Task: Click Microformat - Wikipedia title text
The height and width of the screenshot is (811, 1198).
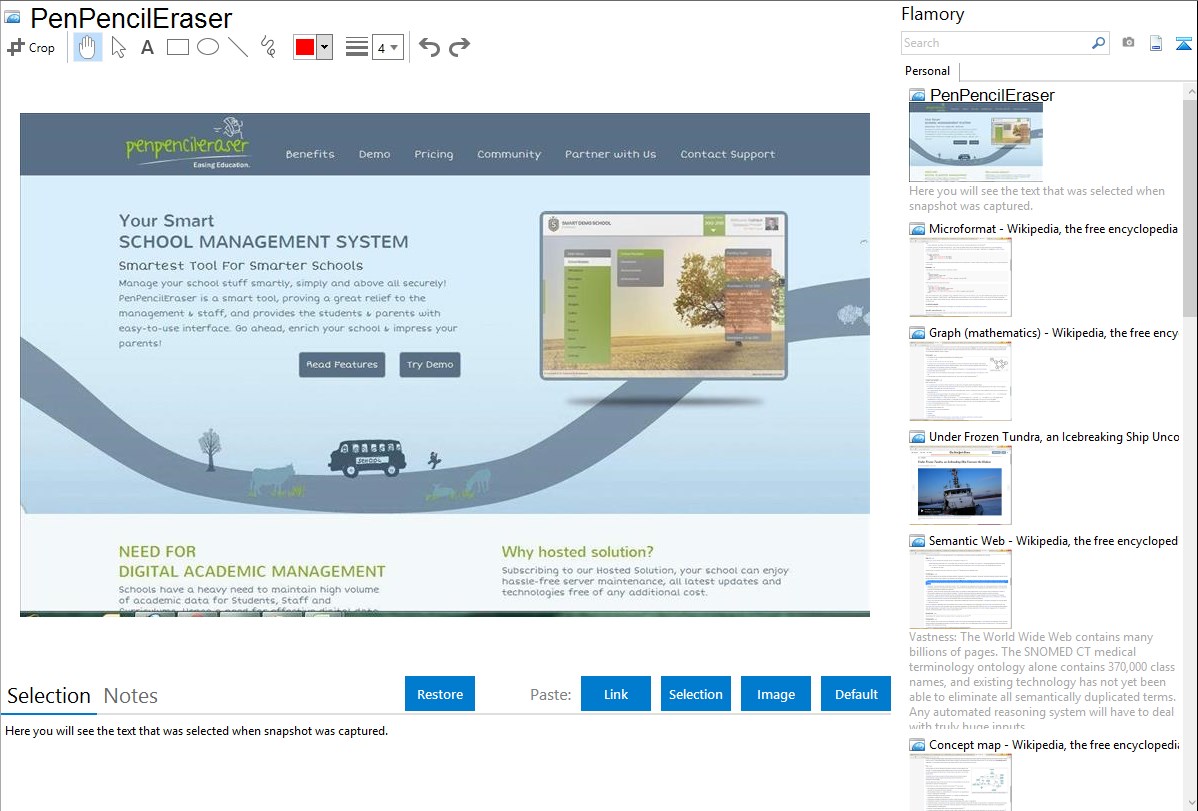Action: (x=1053, y=229)
